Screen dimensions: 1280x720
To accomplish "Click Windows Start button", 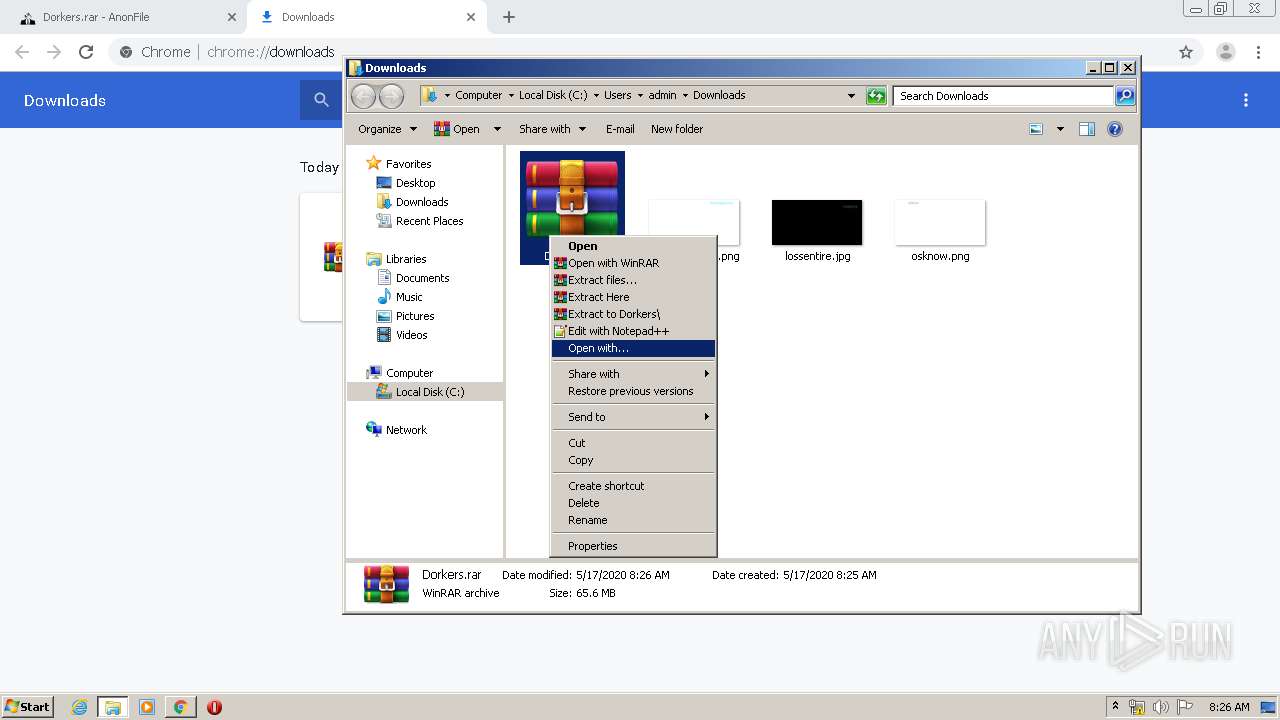I will tap(27, 706).
